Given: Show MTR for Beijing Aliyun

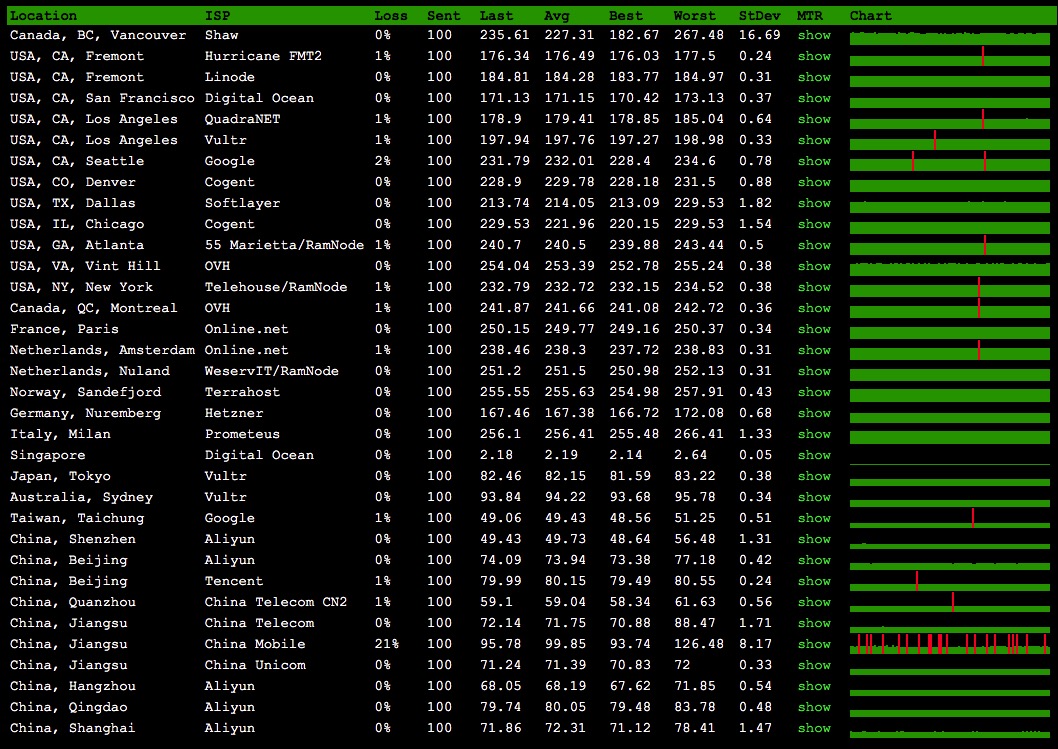Looking at the screenshot, I should [x=814, y=560].
